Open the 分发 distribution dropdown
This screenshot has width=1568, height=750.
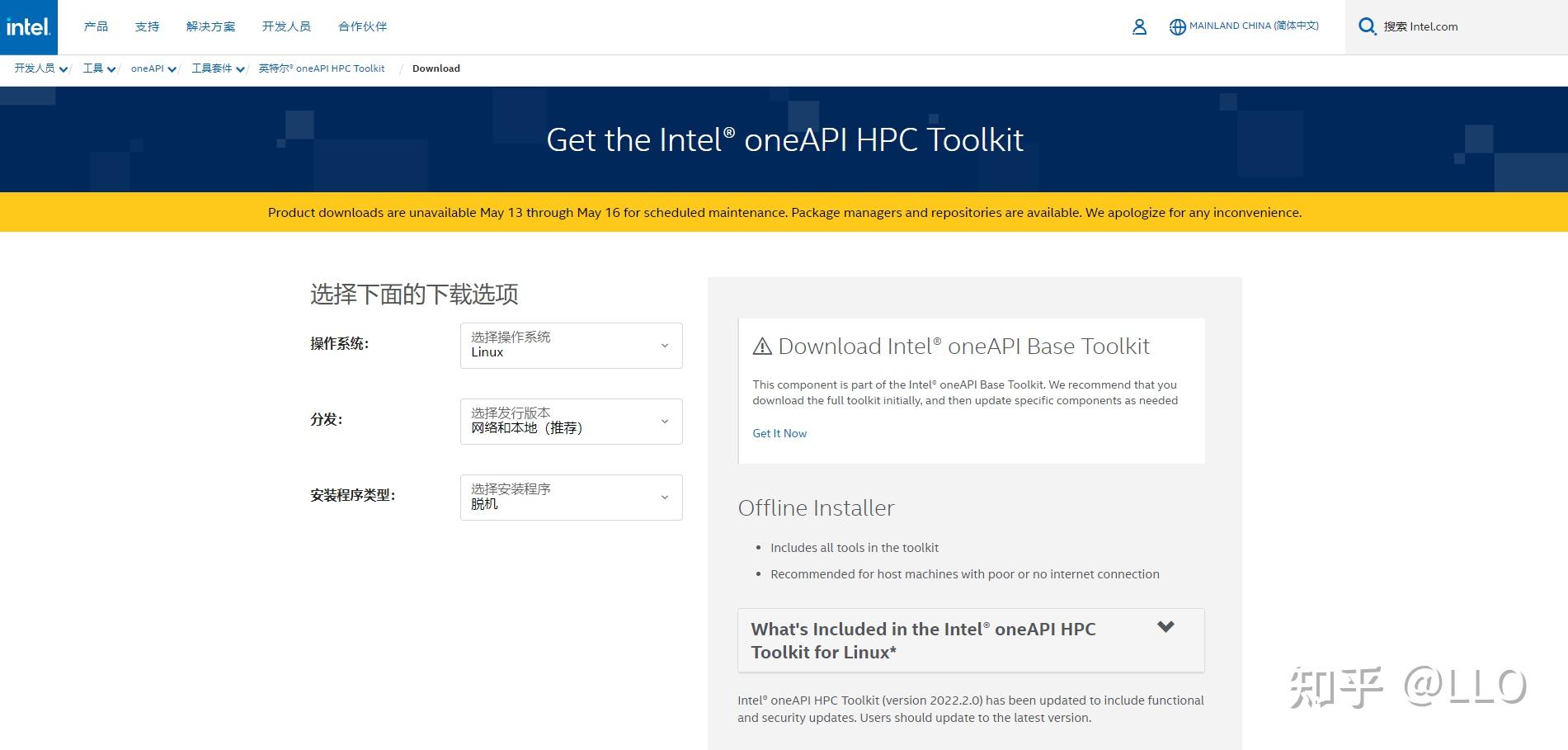(571, 421)
